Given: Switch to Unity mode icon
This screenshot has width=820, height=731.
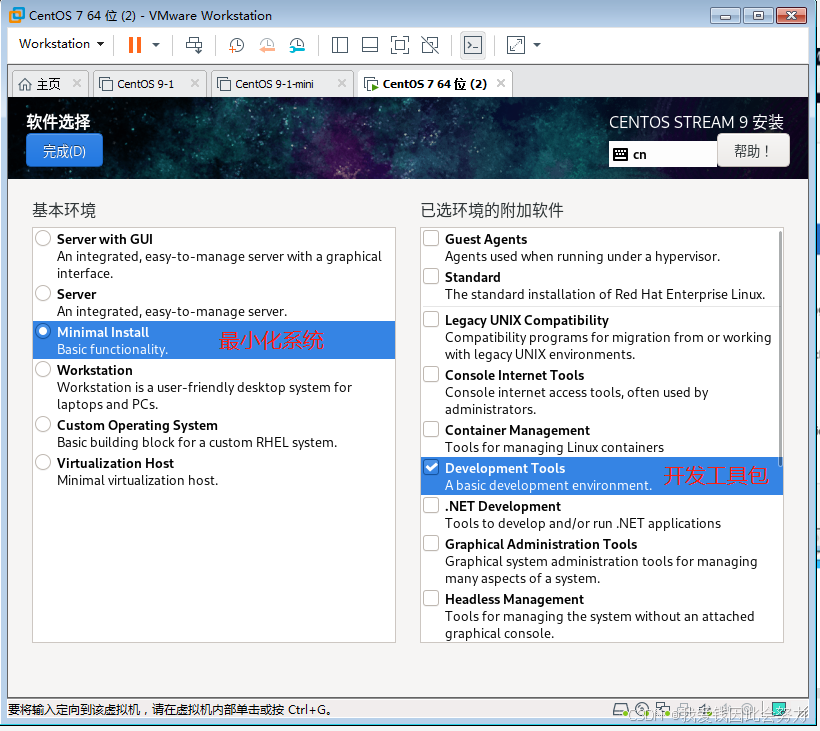Looking at the screenshot, I should coord(430,45).
